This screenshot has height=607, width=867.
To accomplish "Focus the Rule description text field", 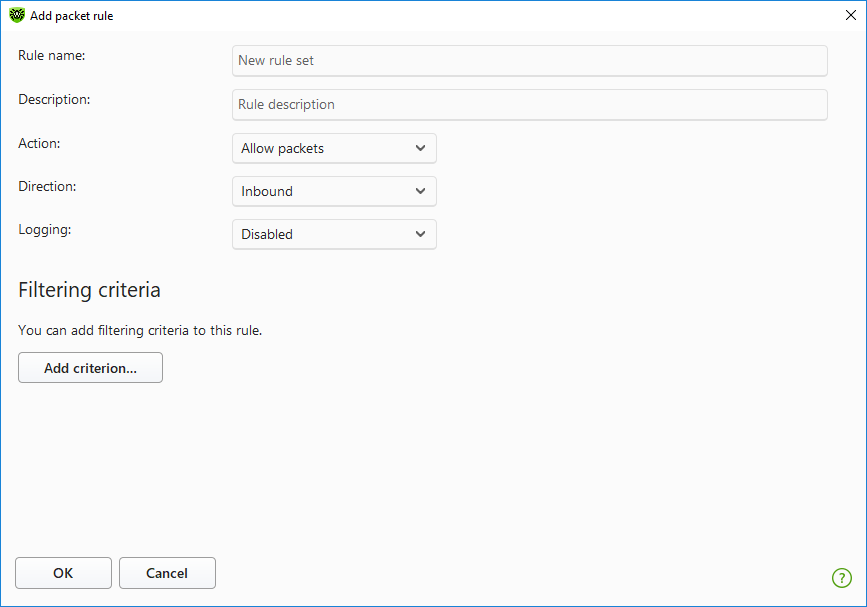I will pos(530,104).
